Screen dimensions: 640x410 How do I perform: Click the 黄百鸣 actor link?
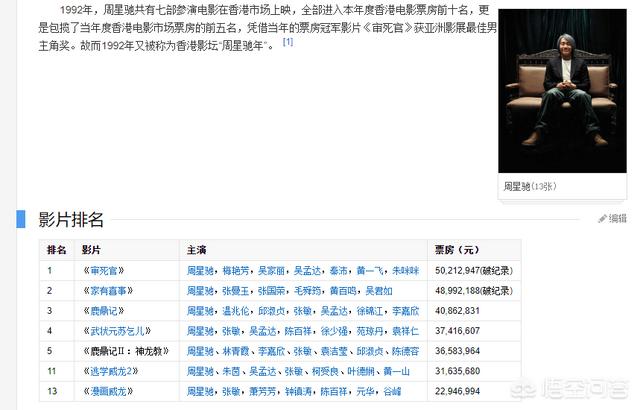click(343, 291)
